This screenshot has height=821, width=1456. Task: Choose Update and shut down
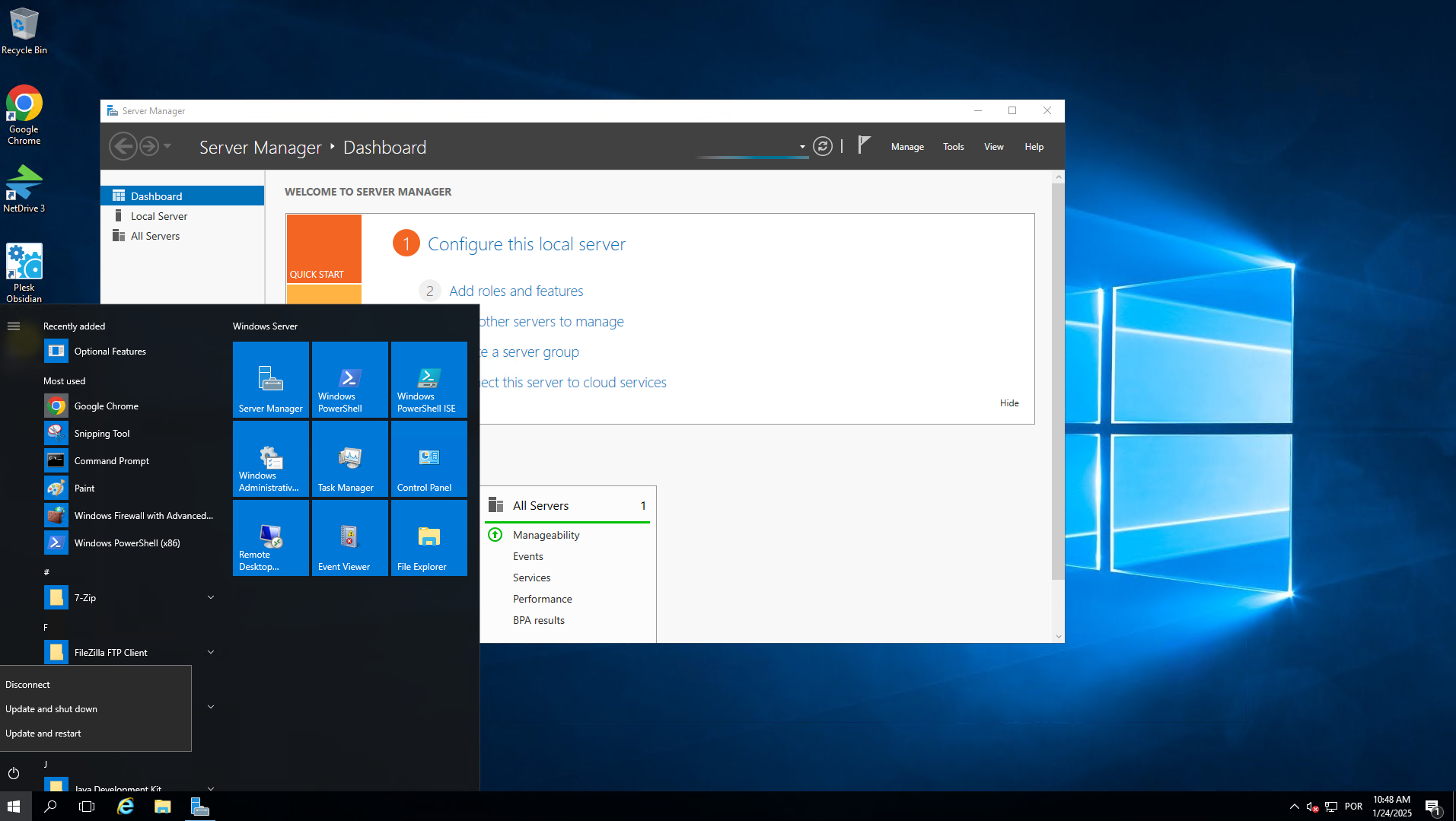pyautogui.click(x=96, y=709)
